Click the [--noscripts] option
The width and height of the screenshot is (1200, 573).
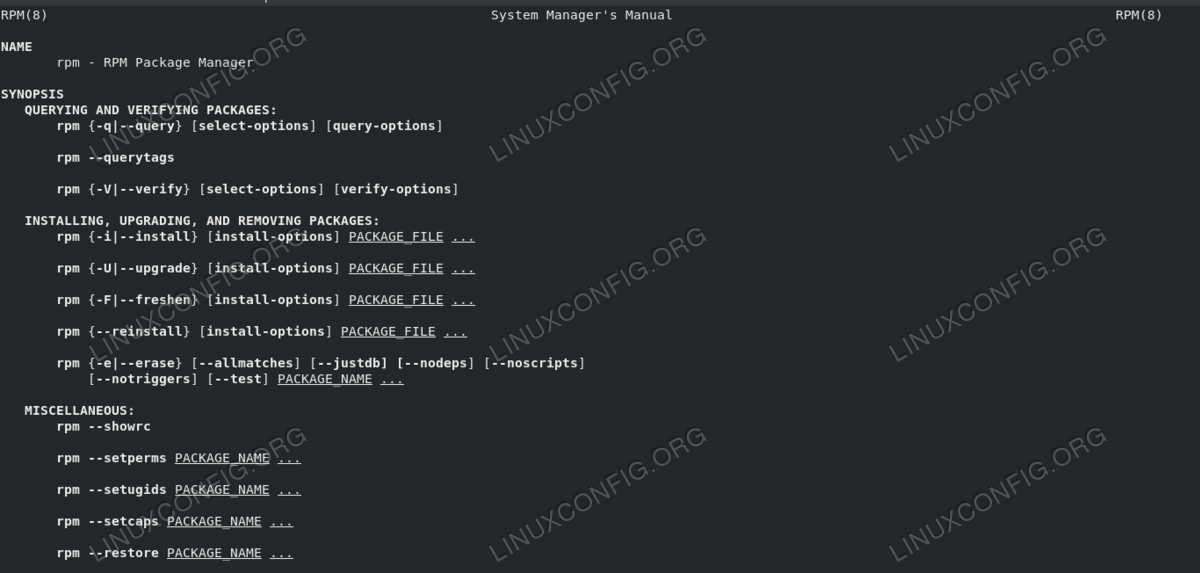pyautogui.click(x=534, y=363)
